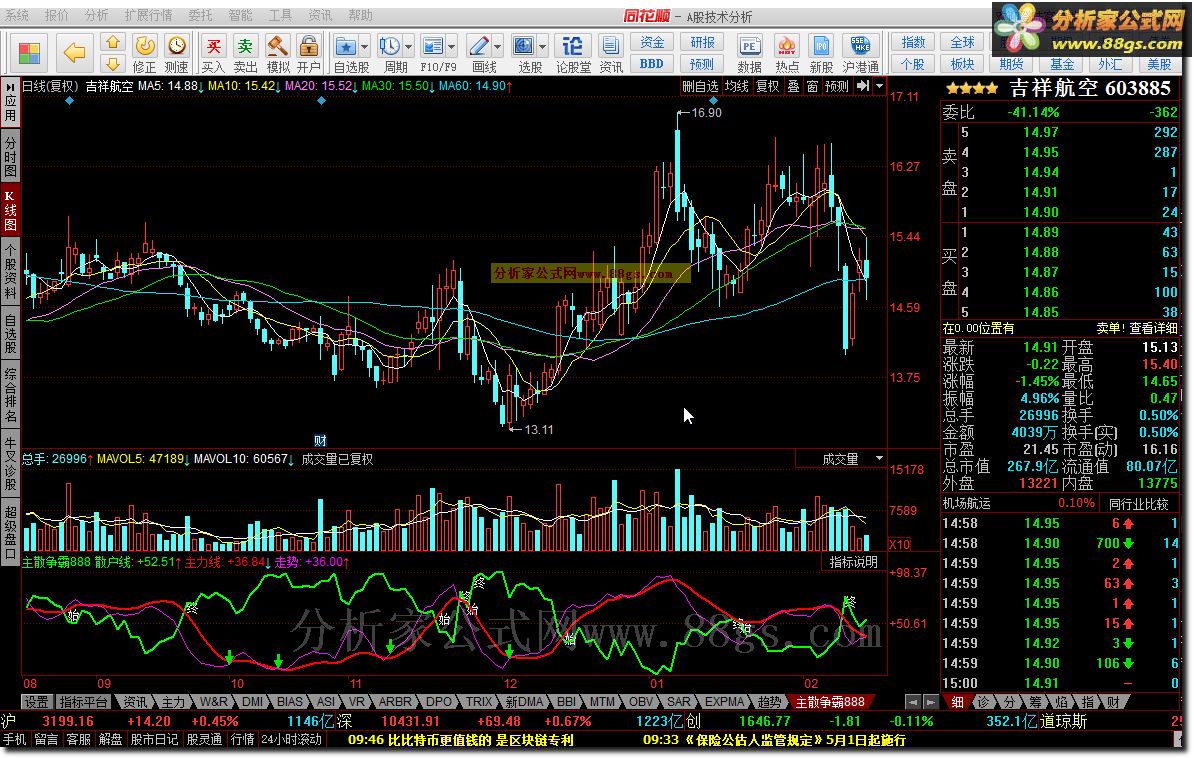This screenshot has height=758, width=1194.
Task: Open the 工具 menu
Action: 280,15
